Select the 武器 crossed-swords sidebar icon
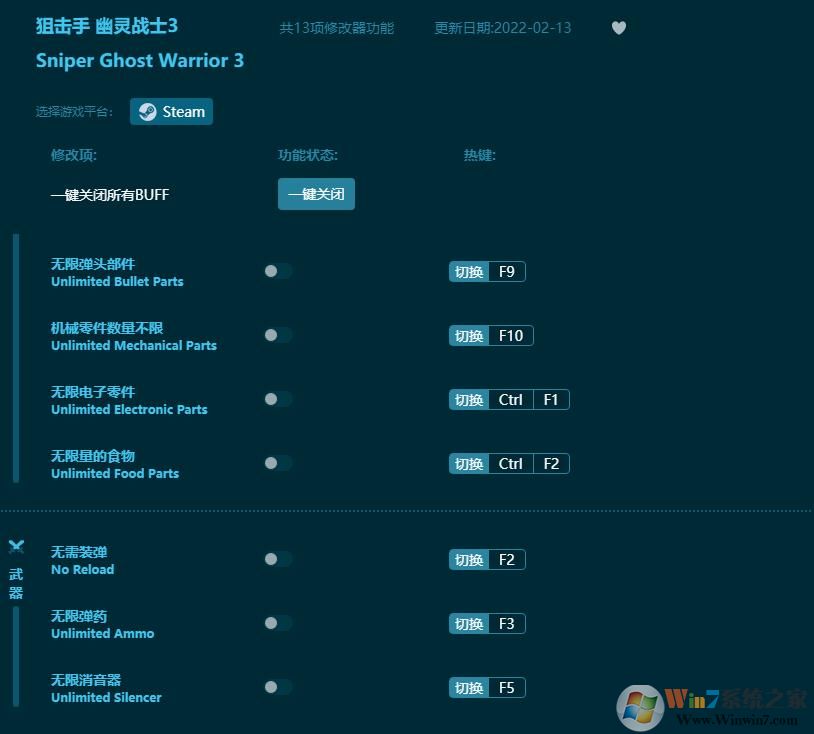 click(16, 546)
